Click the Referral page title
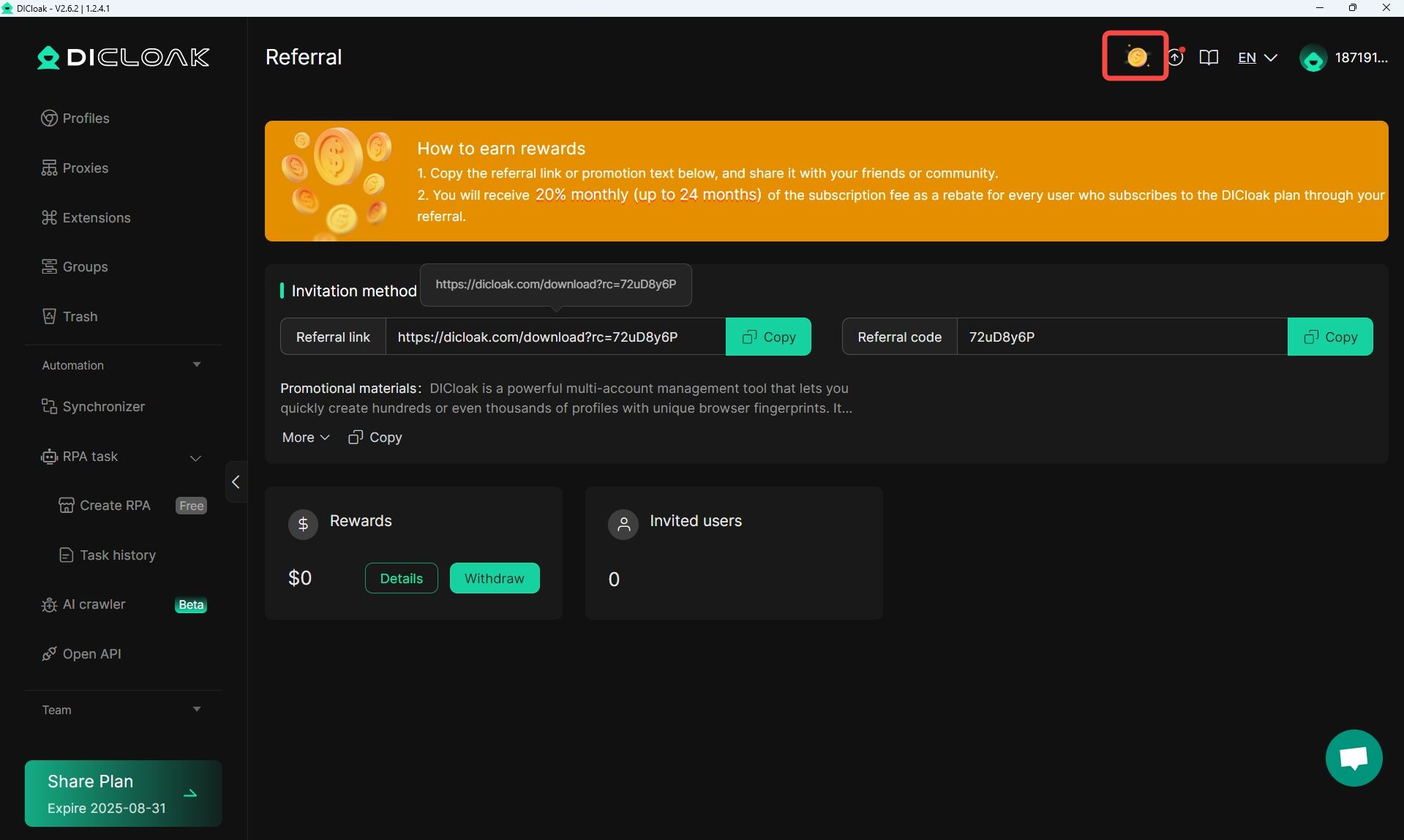The height and width of the screenshot is (840, 1404). [x=304, y=57]
